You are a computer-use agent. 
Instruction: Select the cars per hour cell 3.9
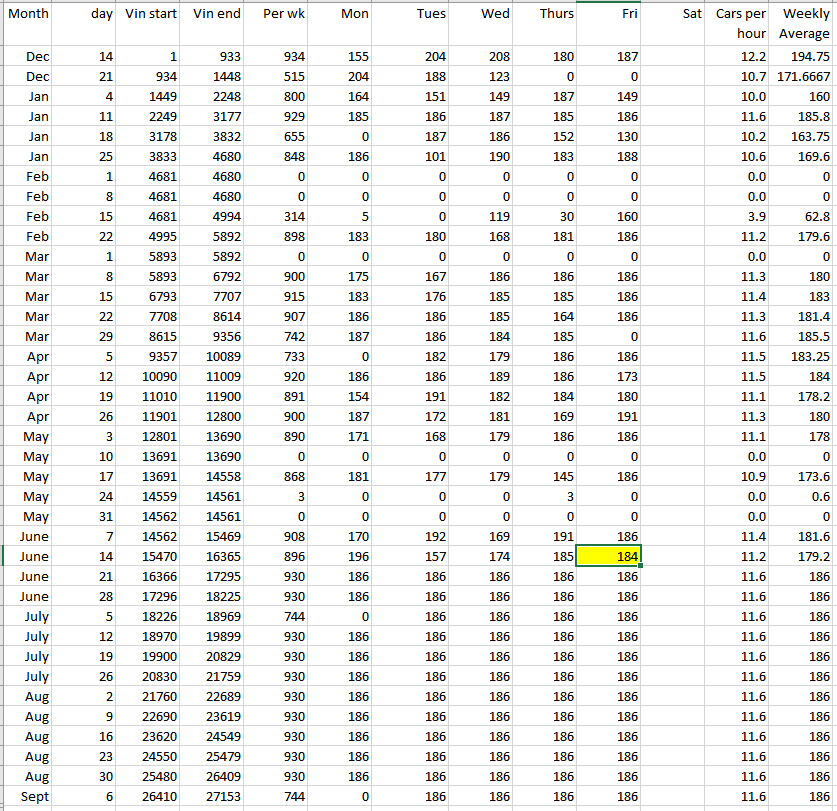(x=740, y=217)
